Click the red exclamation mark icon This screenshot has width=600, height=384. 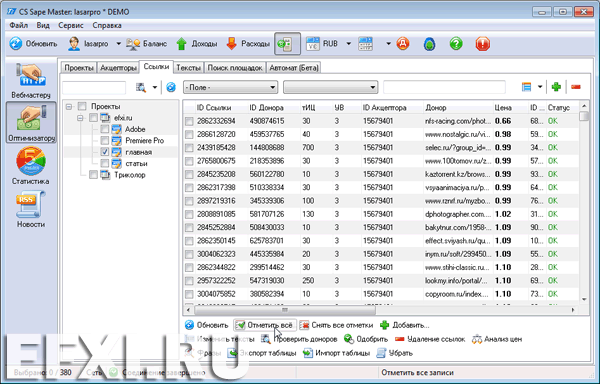coord(483,44)
